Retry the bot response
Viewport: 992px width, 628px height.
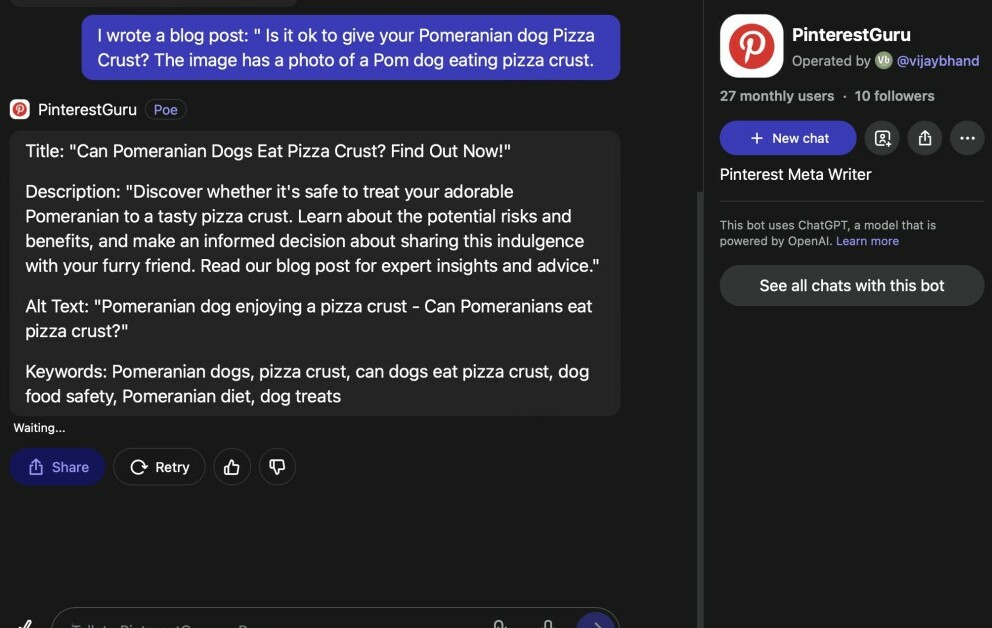159,467
